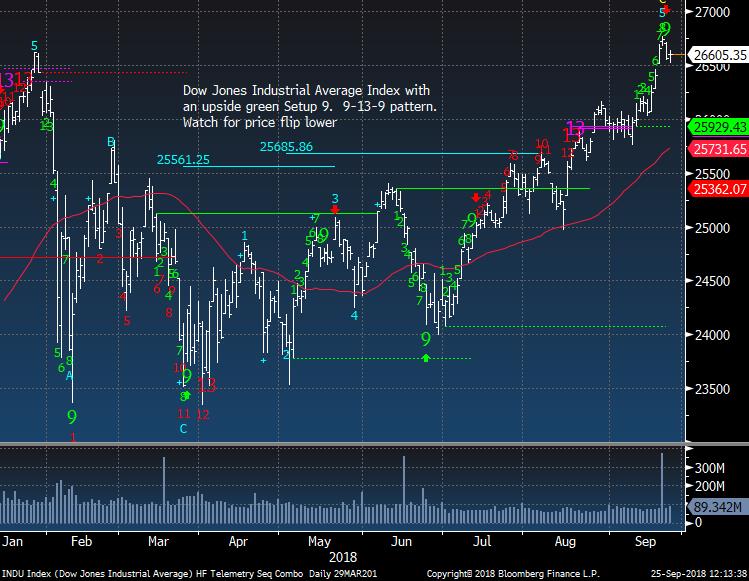749x581 pixels.
Task: Click the cyan C label in March
Action: point(183,429)
